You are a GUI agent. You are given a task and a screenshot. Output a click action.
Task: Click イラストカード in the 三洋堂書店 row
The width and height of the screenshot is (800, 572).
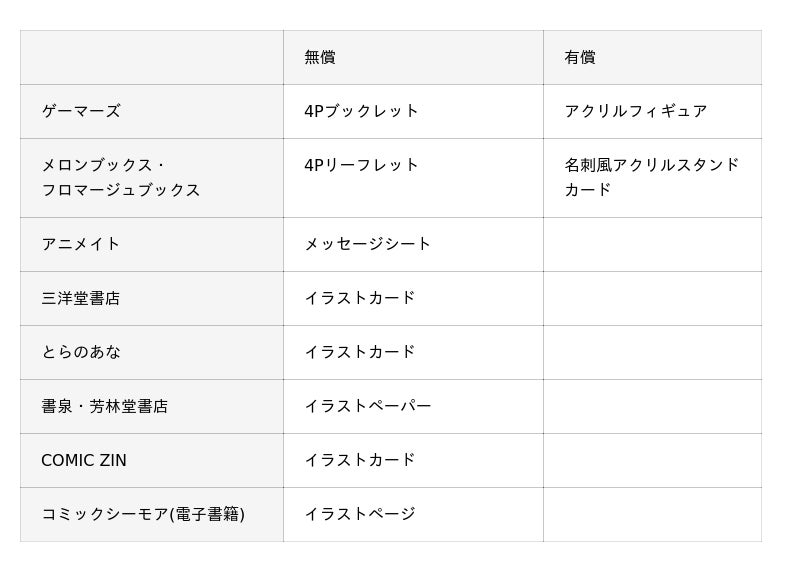click(x=360, y=298)
